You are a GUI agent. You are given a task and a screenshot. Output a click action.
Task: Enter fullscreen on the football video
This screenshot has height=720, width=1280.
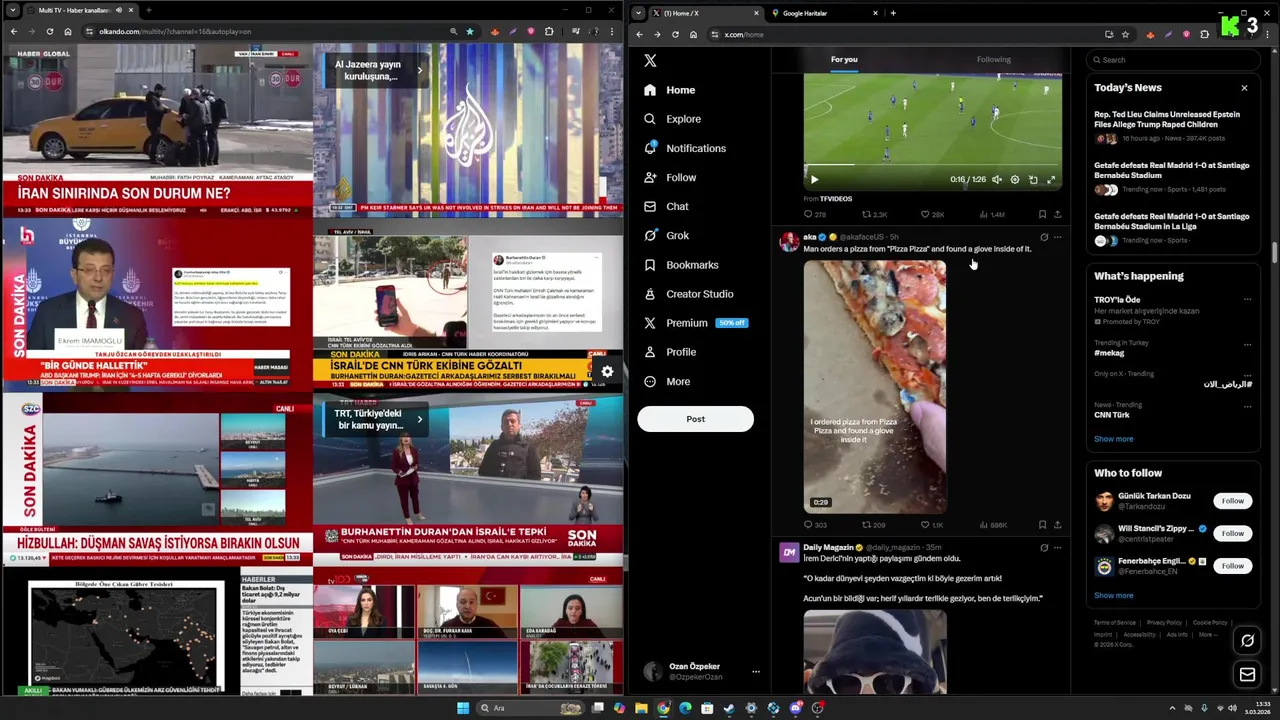[x=1051, y=180]
